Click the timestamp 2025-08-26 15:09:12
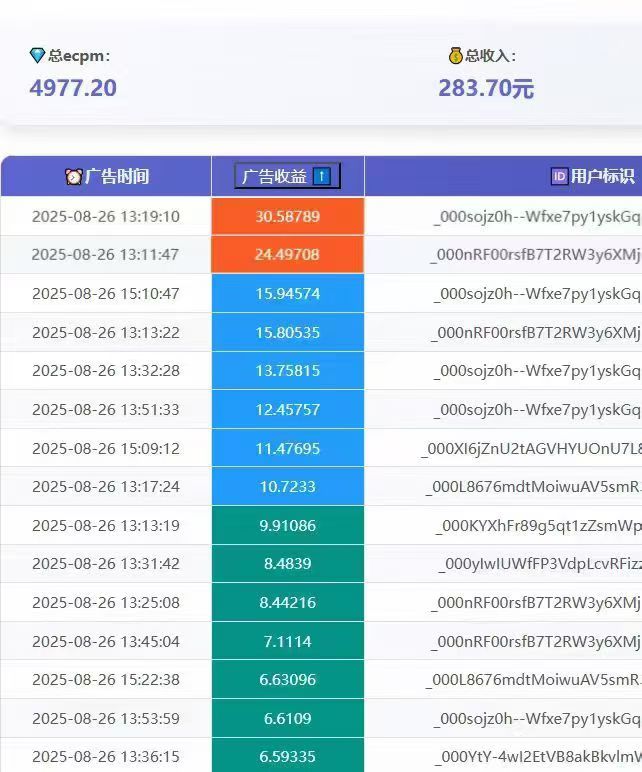 pyautogui.click(x=106, y=449)
